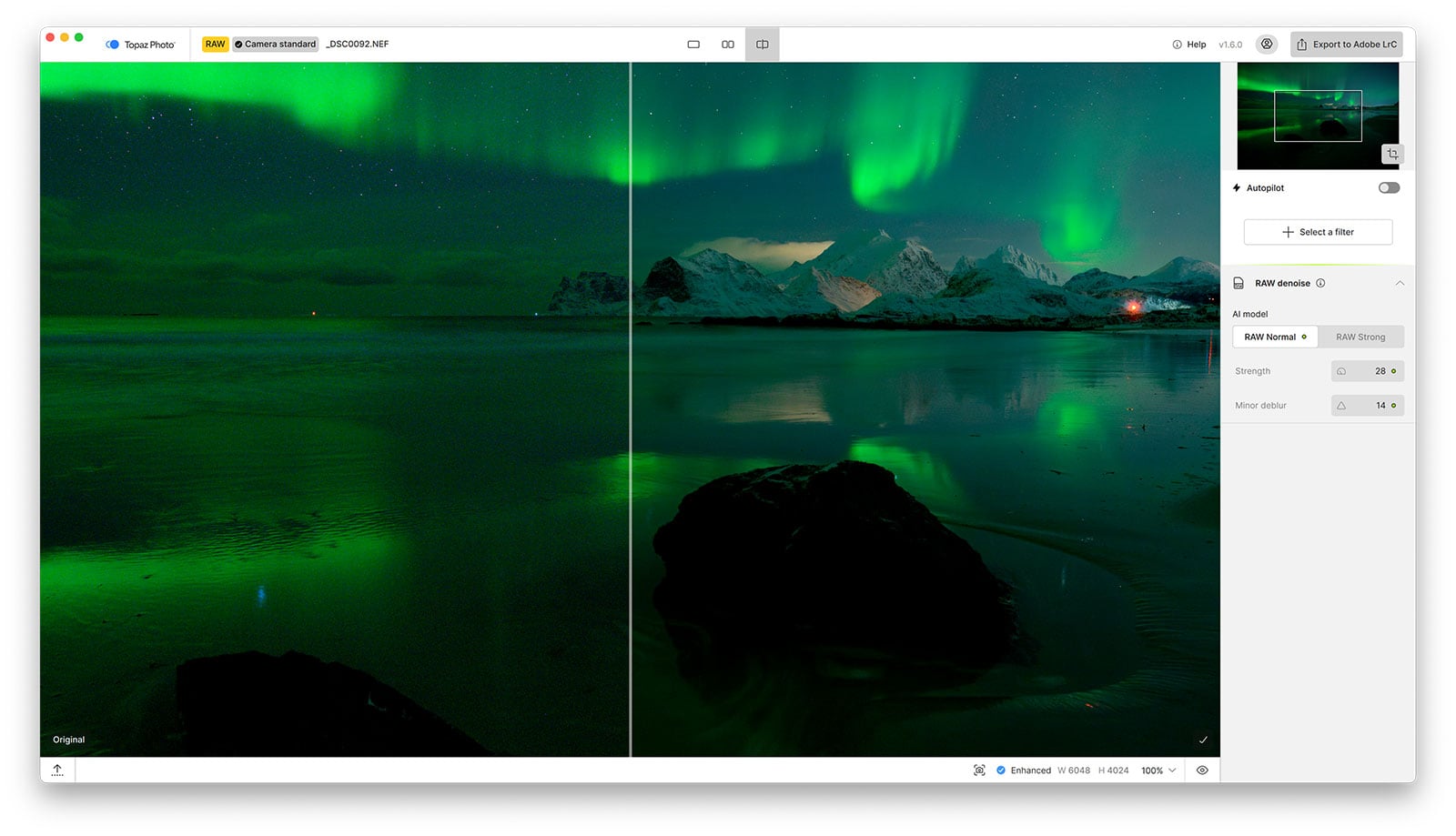Collapse the RAW denoise panel
Viewport: 1456px width, 836px height.
coord(1400,283)
